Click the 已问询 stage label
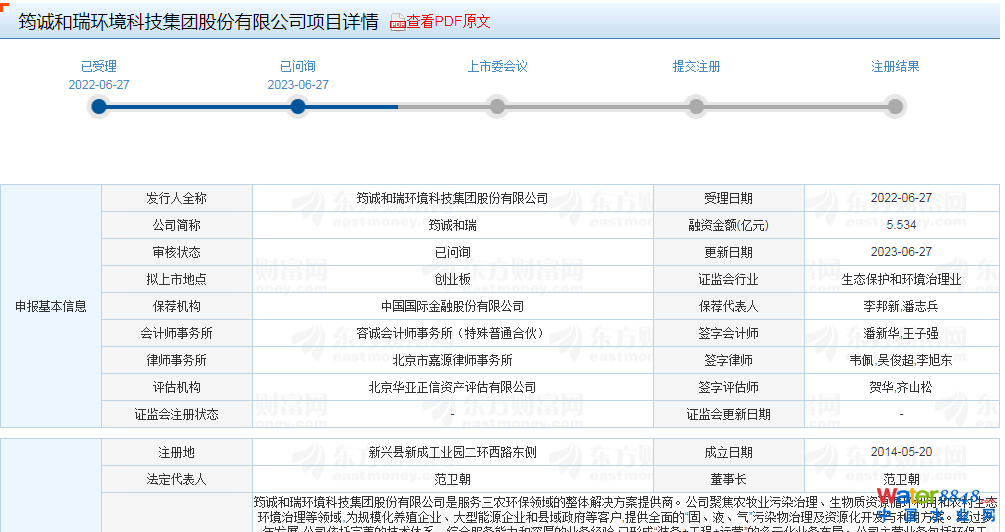The width and height of the screenshot is (1005, 532). [x=298, y=67]
